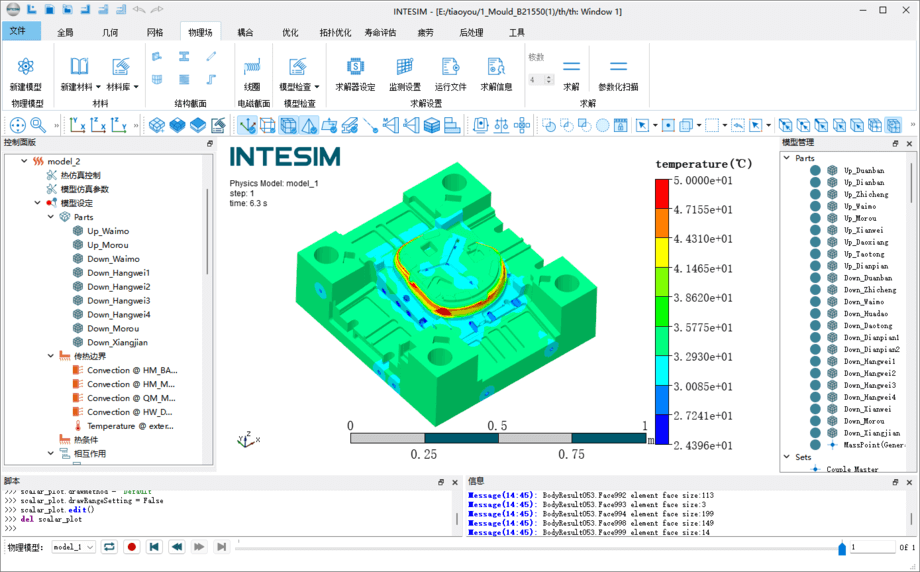Open the 求解器设定 solver settings
This screenshot has height=572, width=920.
354,67
